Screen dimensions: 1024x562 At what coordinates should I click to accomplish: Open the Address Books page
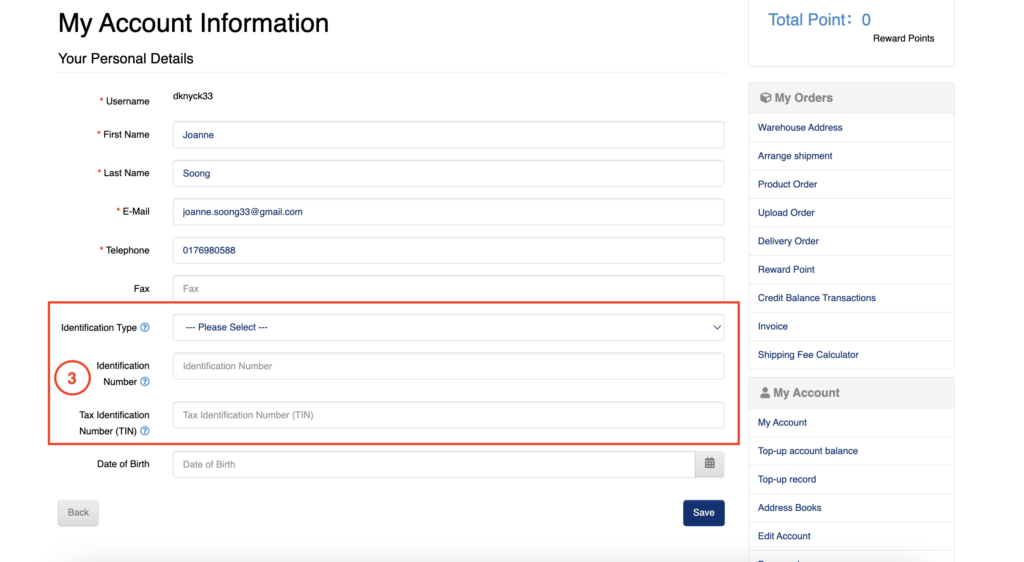point(789,508)
